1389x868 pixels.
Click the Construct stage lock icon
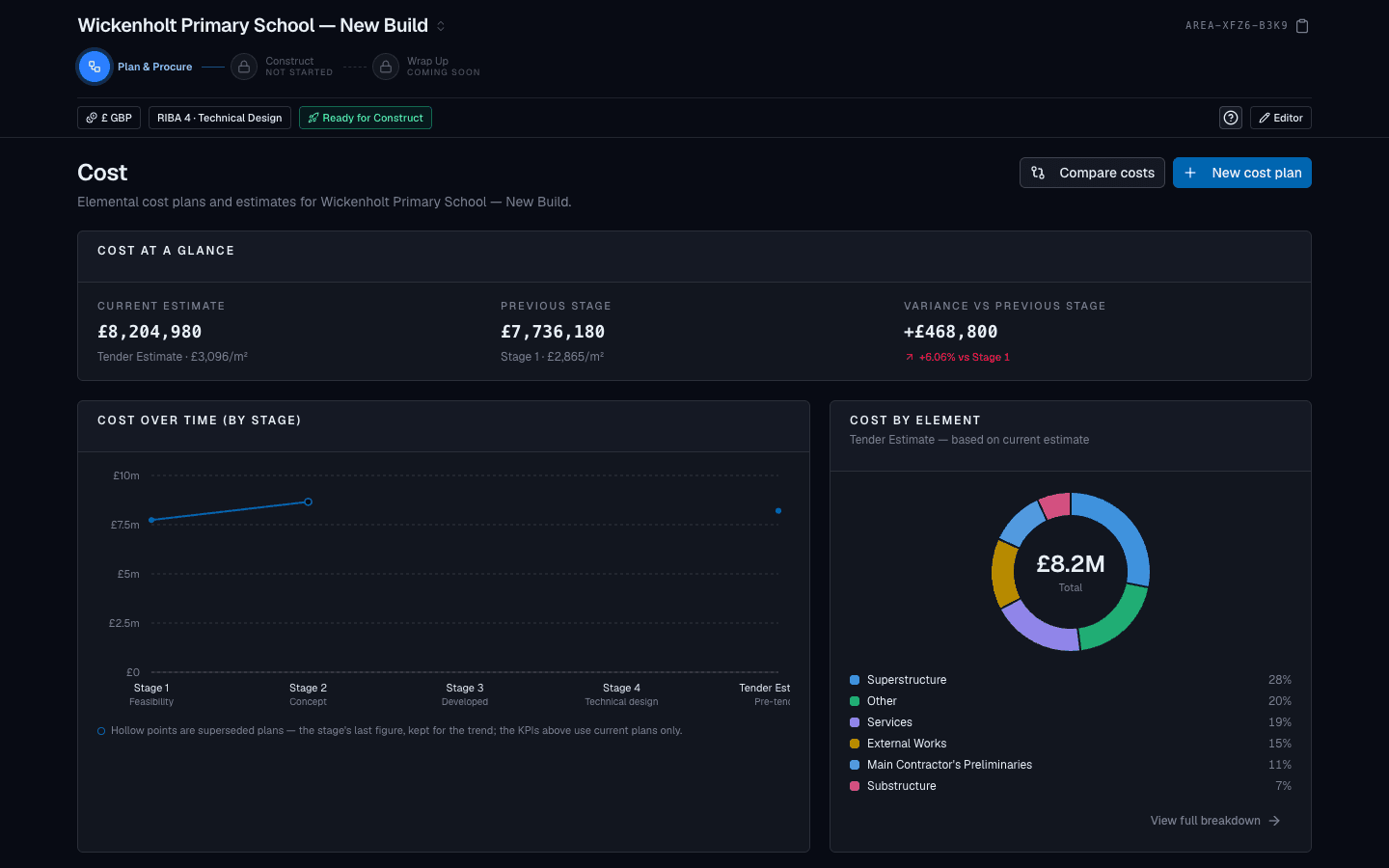[244, 67]
